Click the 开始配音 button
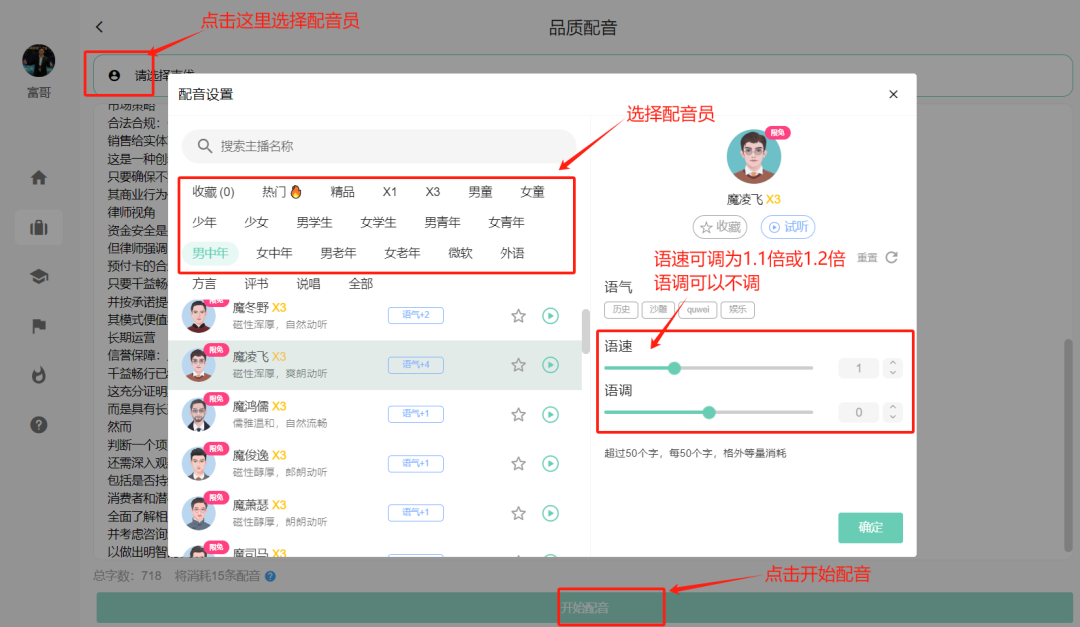1080x627 pixels. tap(585, 608)
